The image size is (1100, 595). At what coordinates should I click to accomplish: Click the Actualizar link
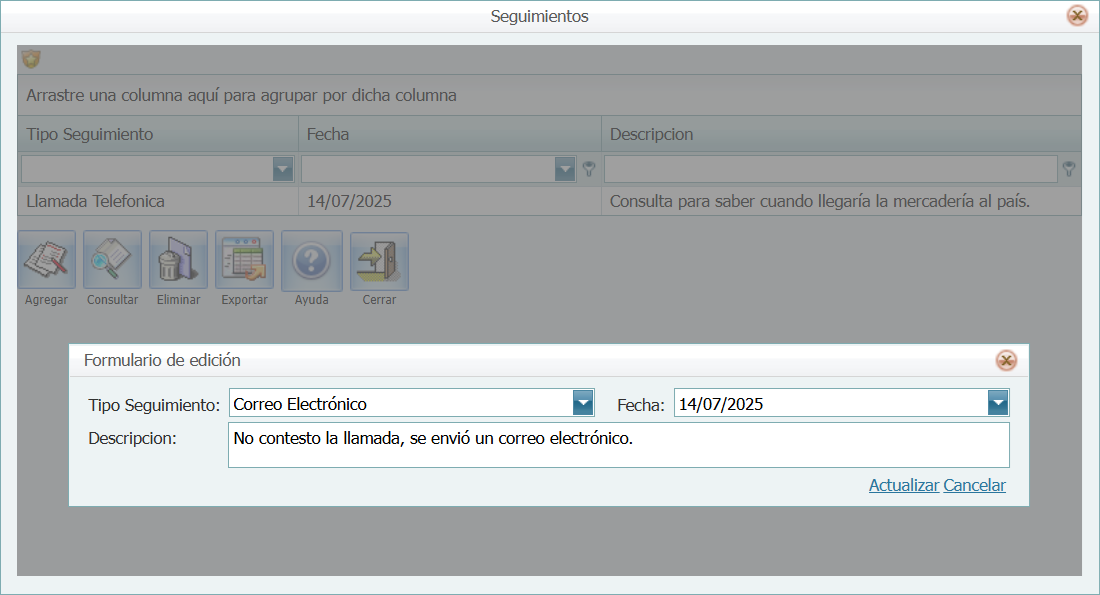tap(903, 485)
